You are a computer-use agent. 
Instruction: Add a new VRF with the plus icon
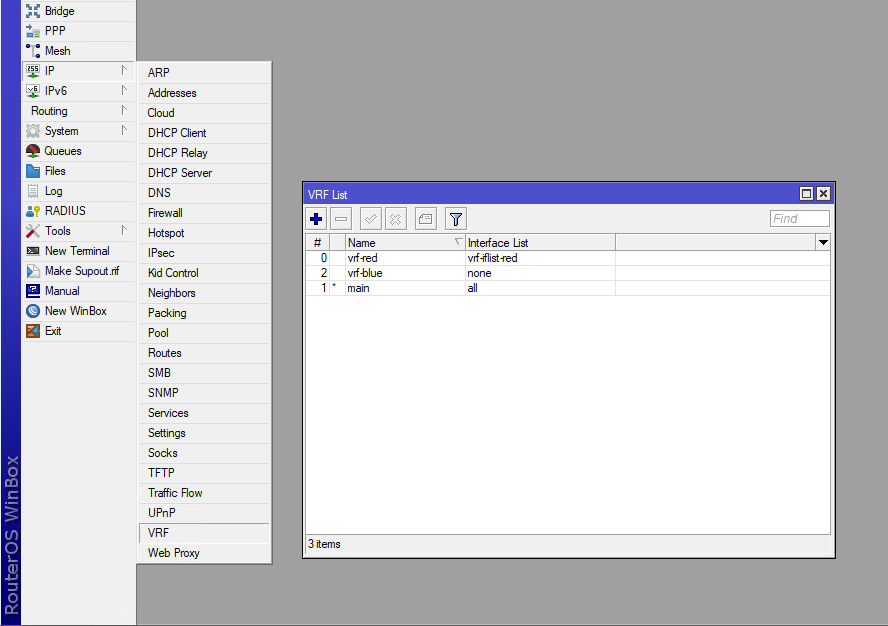point(316,218)
